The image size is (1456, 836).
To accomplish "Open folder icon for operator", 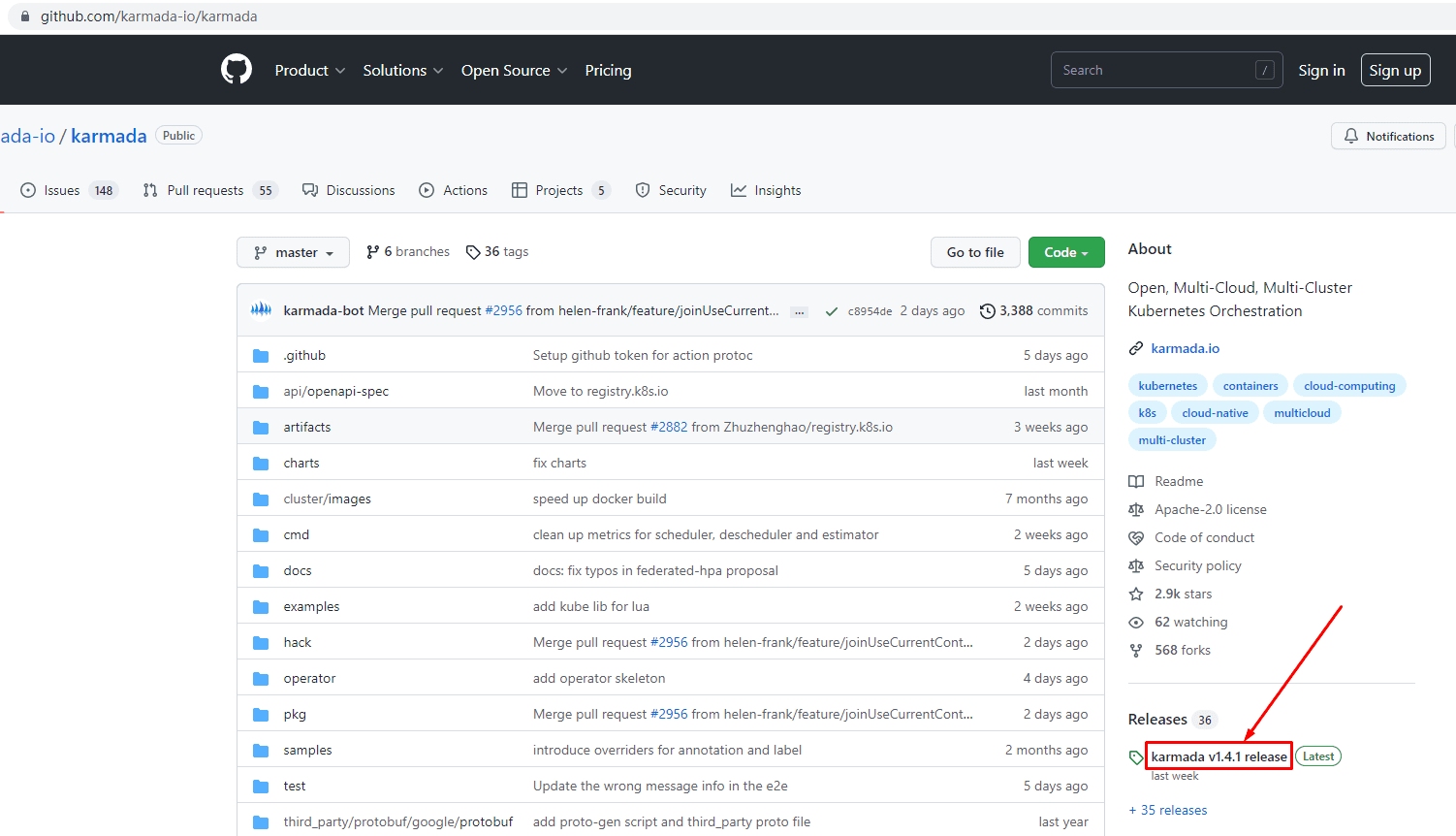I will click(261, 679).
